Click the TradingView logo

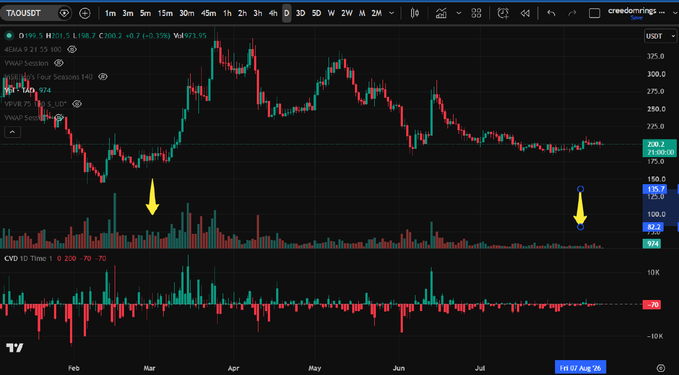coord(15,347)
